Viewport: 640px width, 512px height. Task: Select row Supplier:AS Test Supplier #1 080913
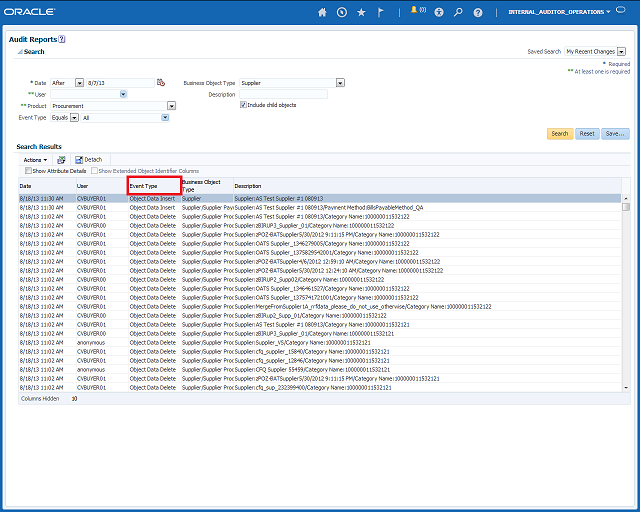click(320, 198)
